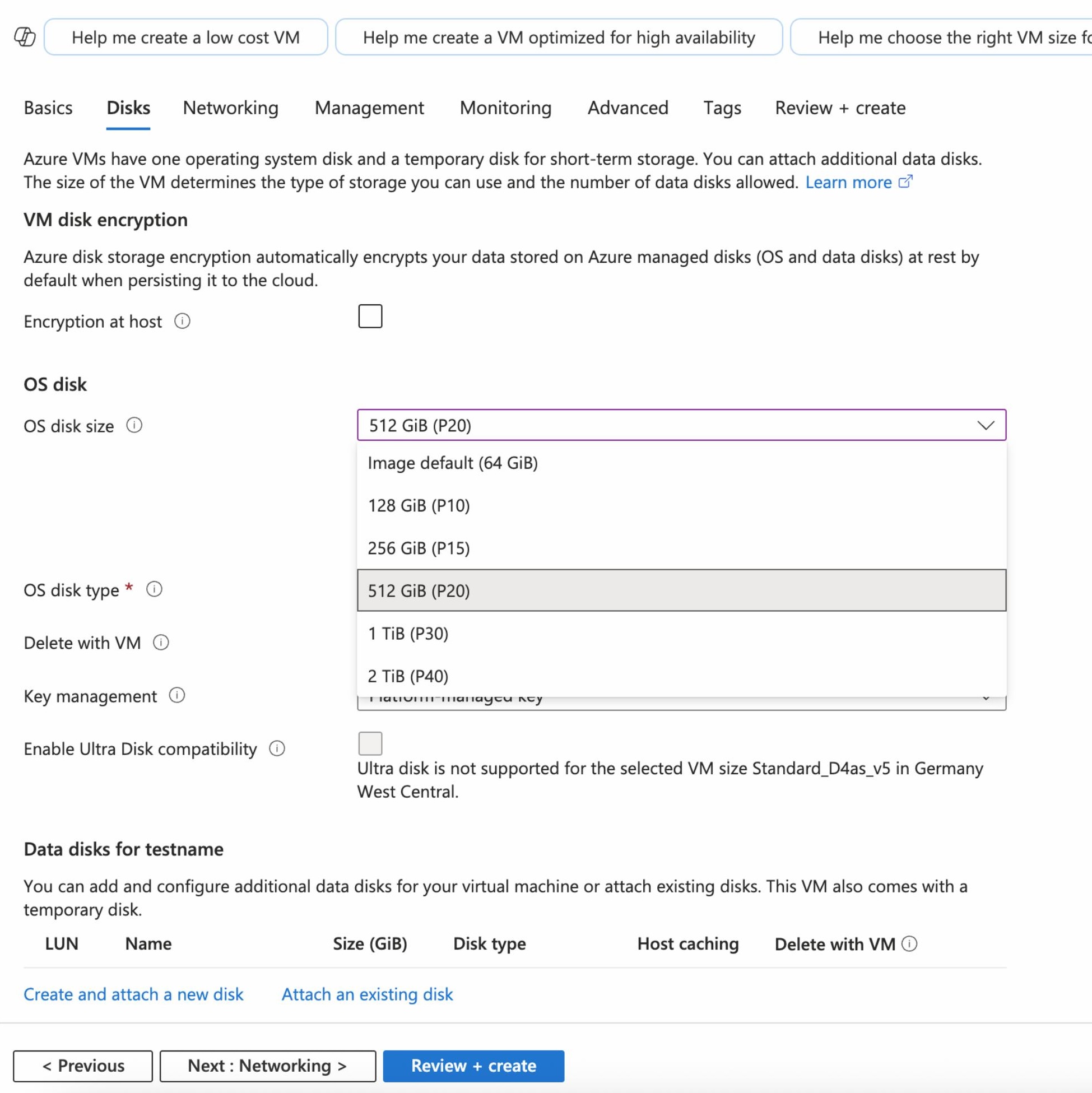The image size is (1092, 1093).
Task: Click the Host caching column header
Action: pos(688,943)
